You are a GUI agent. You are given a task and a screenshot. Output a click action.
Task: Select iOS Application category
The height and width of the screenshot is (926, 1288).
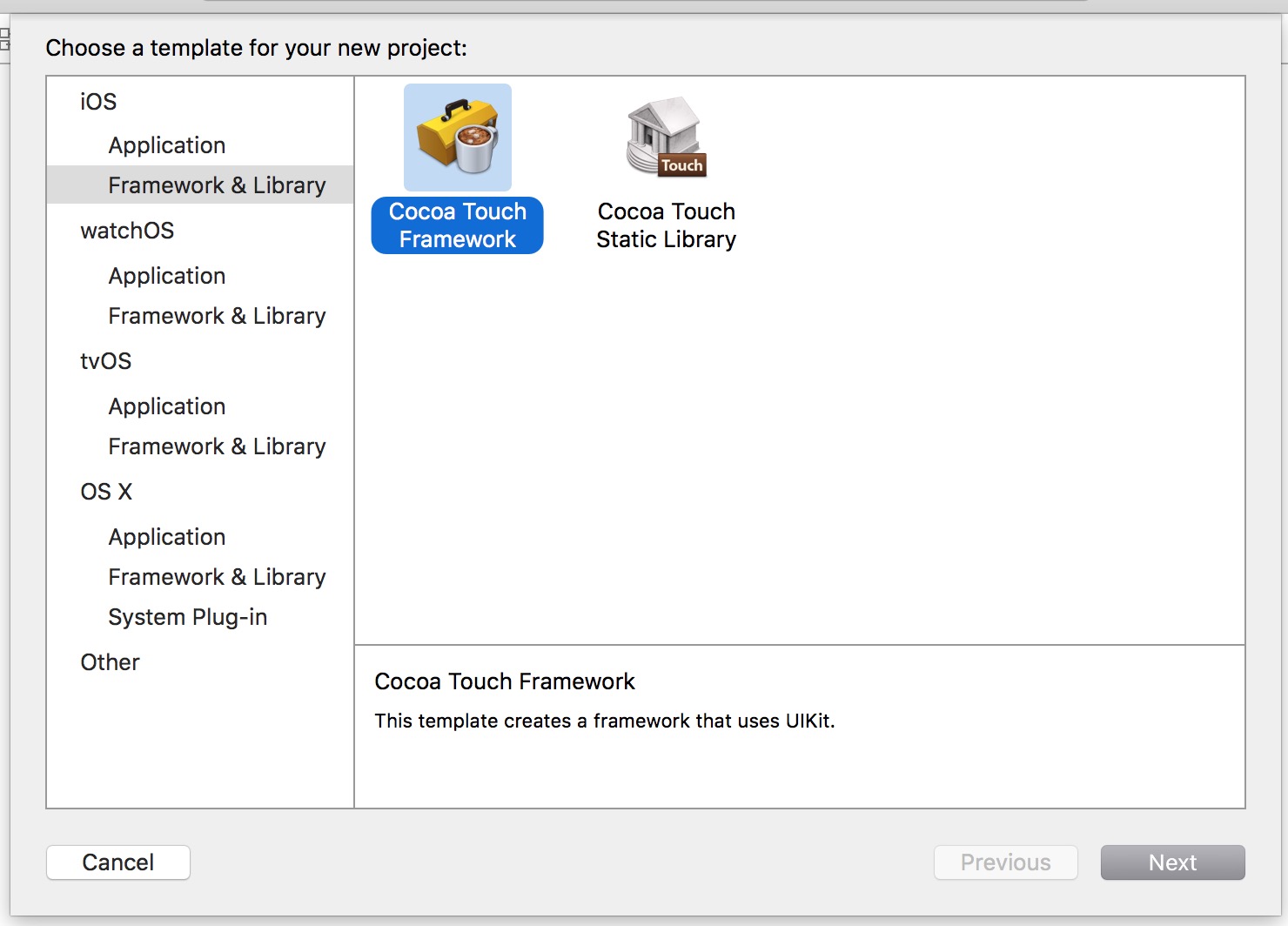(x=167, y=145)
